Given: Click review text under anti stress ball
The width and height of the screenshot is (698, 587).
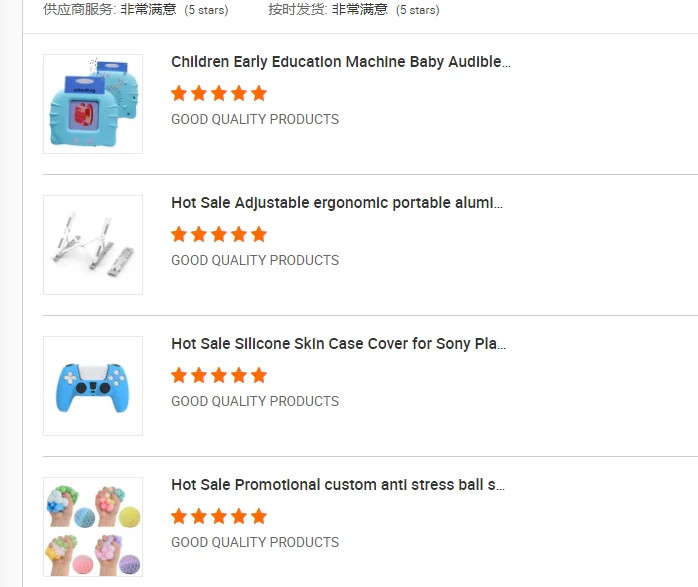Looking at the screenshot, I should click(x=255, y=542).
